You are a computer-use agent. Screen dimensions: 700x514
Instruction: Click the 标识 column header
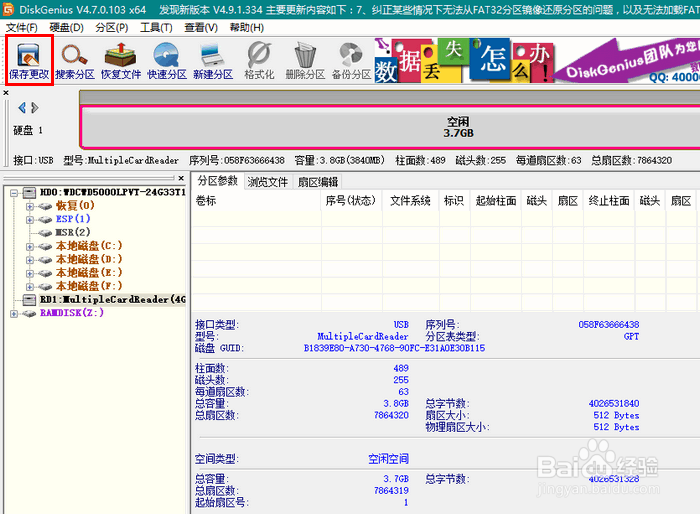point(454,201)
